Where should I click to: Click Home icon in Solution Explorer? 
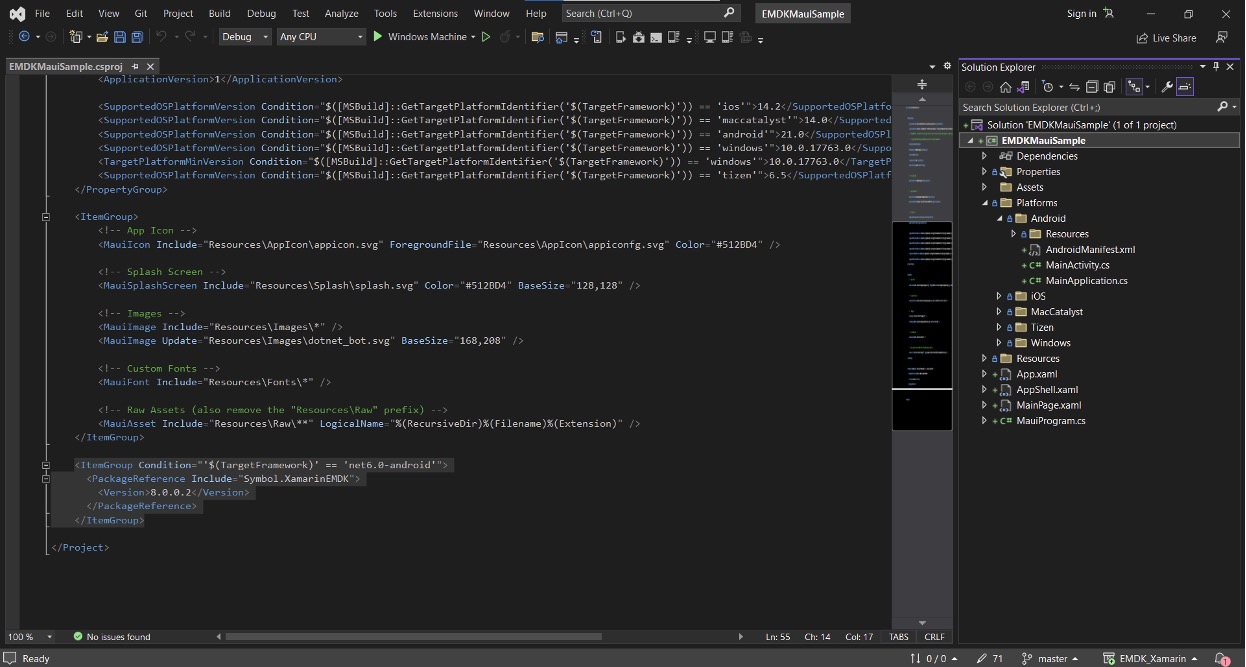[x=1005, y=87]
